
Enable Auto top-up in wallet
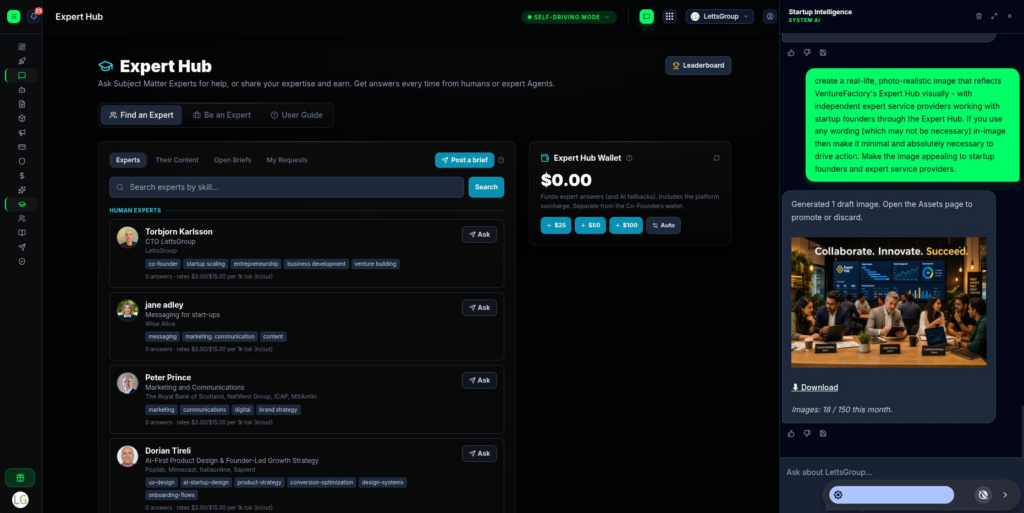click(664, 225)
